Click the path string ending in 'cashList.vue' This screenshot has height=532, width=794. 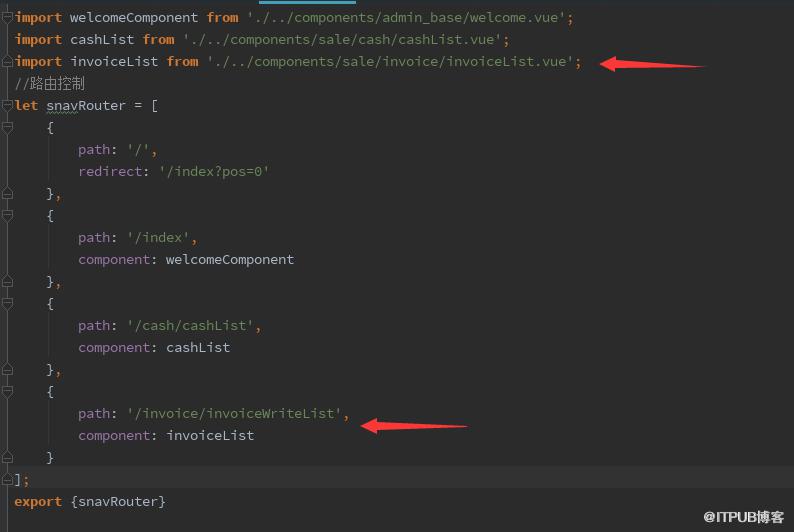tap(342, 39)
